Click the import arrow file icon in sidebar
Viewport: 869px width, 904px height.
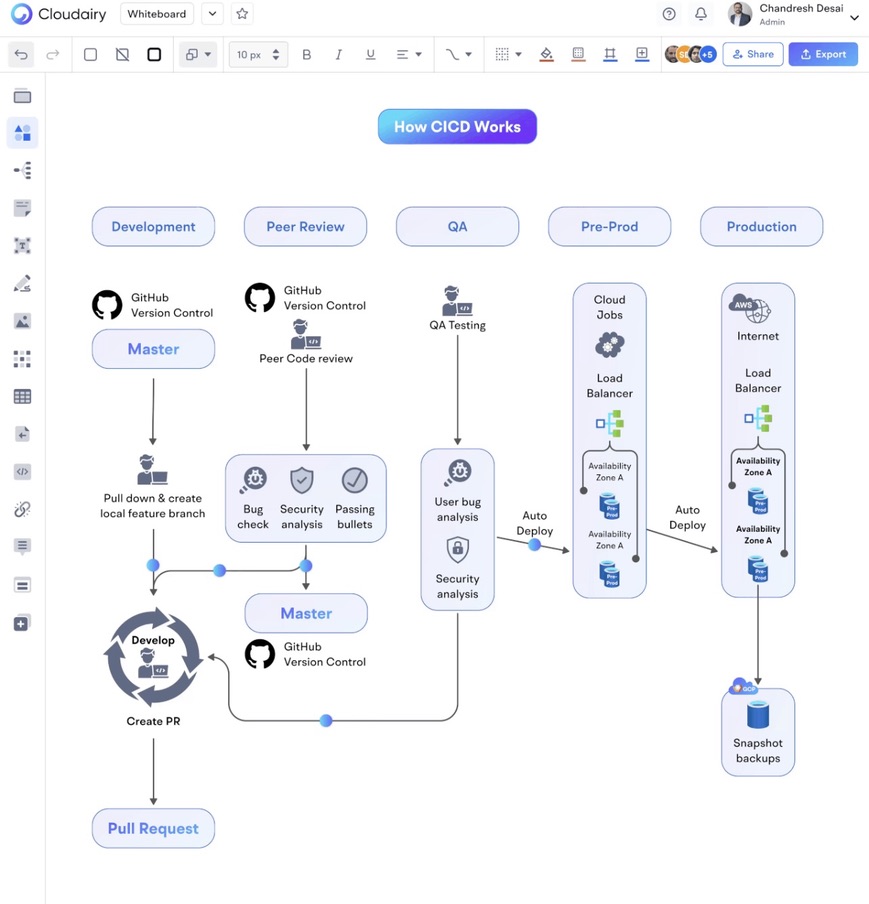pos(22,434)
